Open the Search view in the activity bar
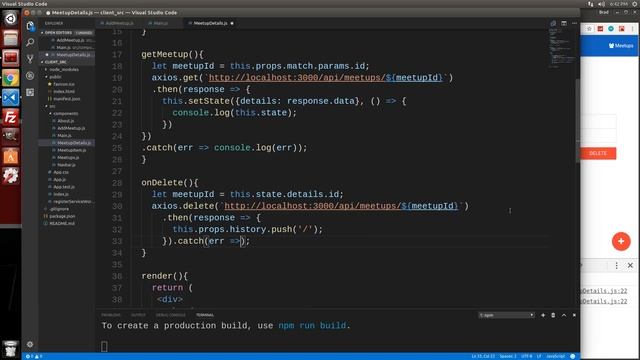Viewport: 640px width, 360px height. [30, 42]
